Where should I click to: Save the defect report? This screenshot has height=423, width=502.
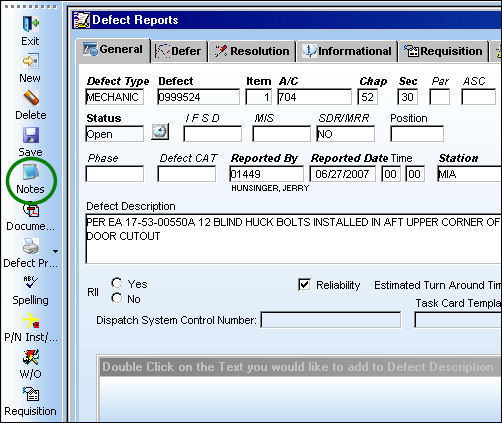(31, 135)
